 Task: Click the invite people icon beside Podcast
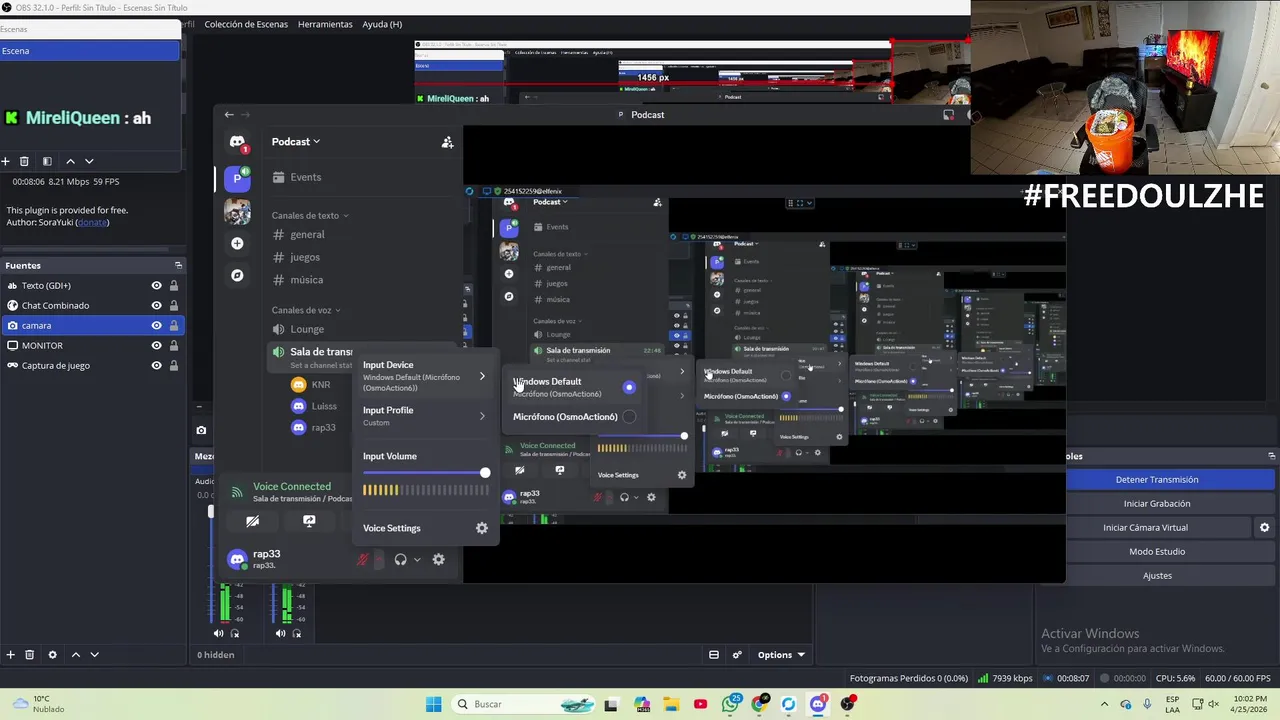(447, 142)
